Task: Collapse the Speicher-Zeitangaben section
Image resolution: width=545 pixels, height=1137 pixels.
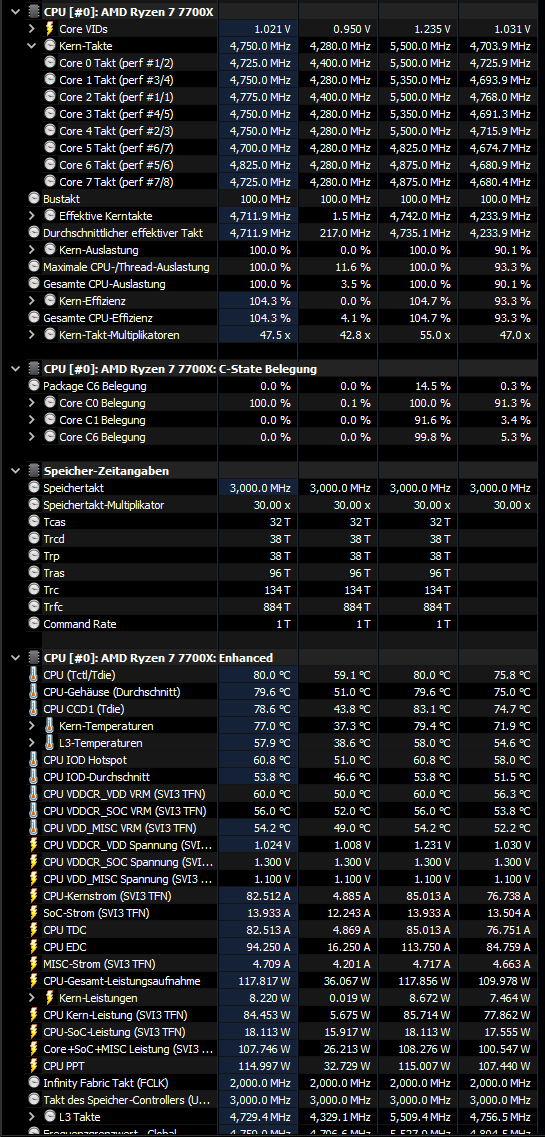Action: pyautogui.click(x=15, y=471)
